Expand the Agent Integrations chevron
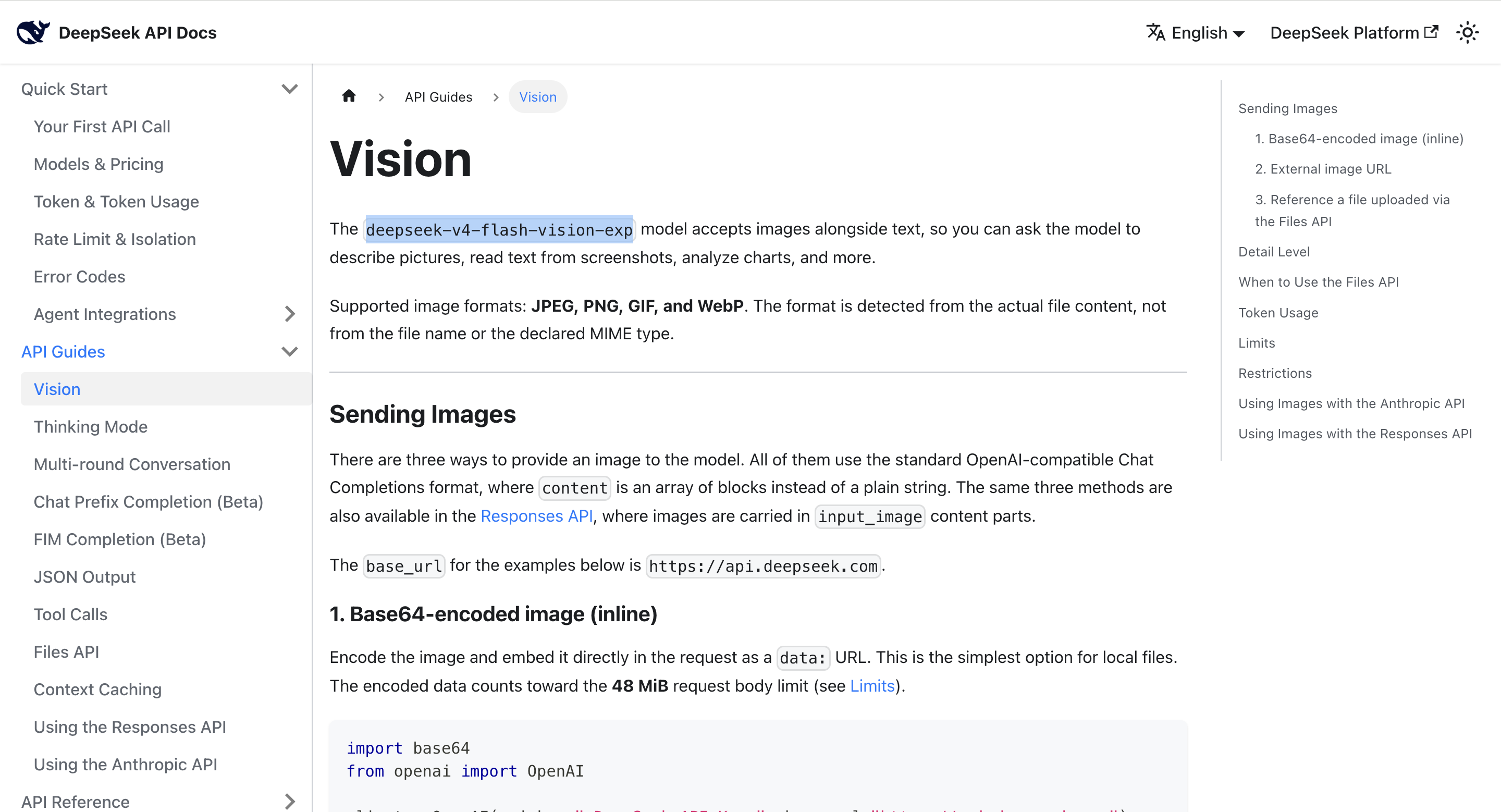 (x=290, y=314)
